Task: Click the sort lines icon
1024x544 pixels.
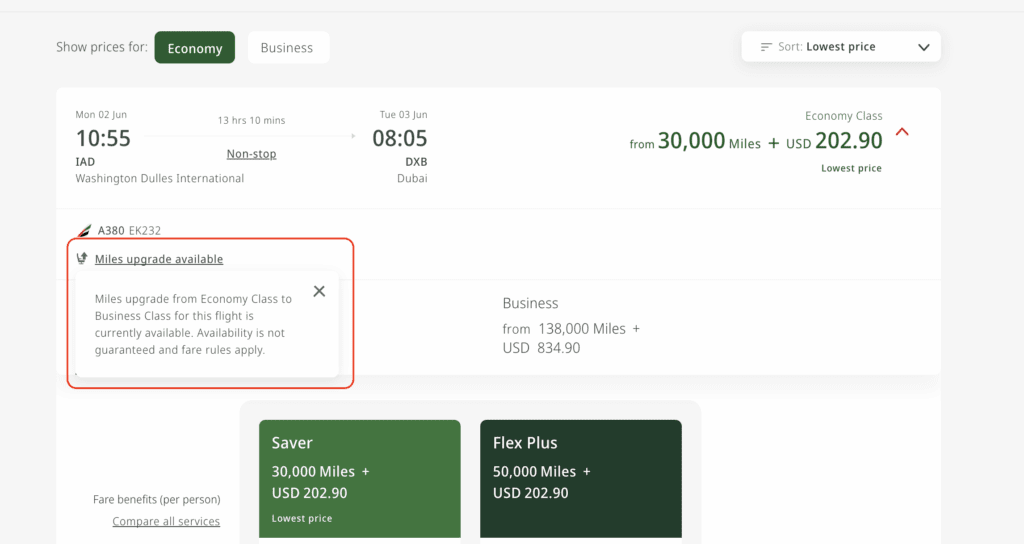Action: point(766,47)
